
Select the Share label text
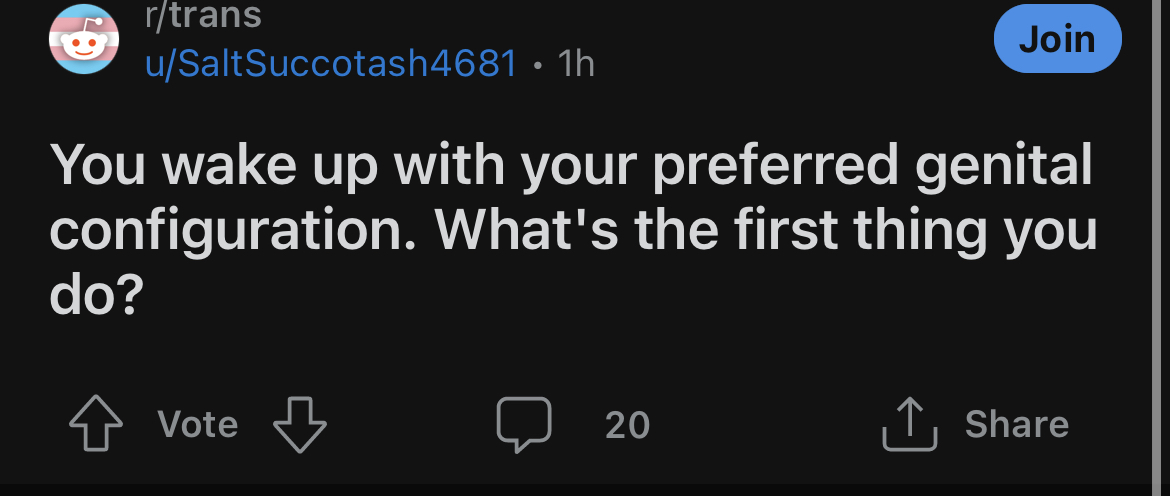click(1017, 424)
